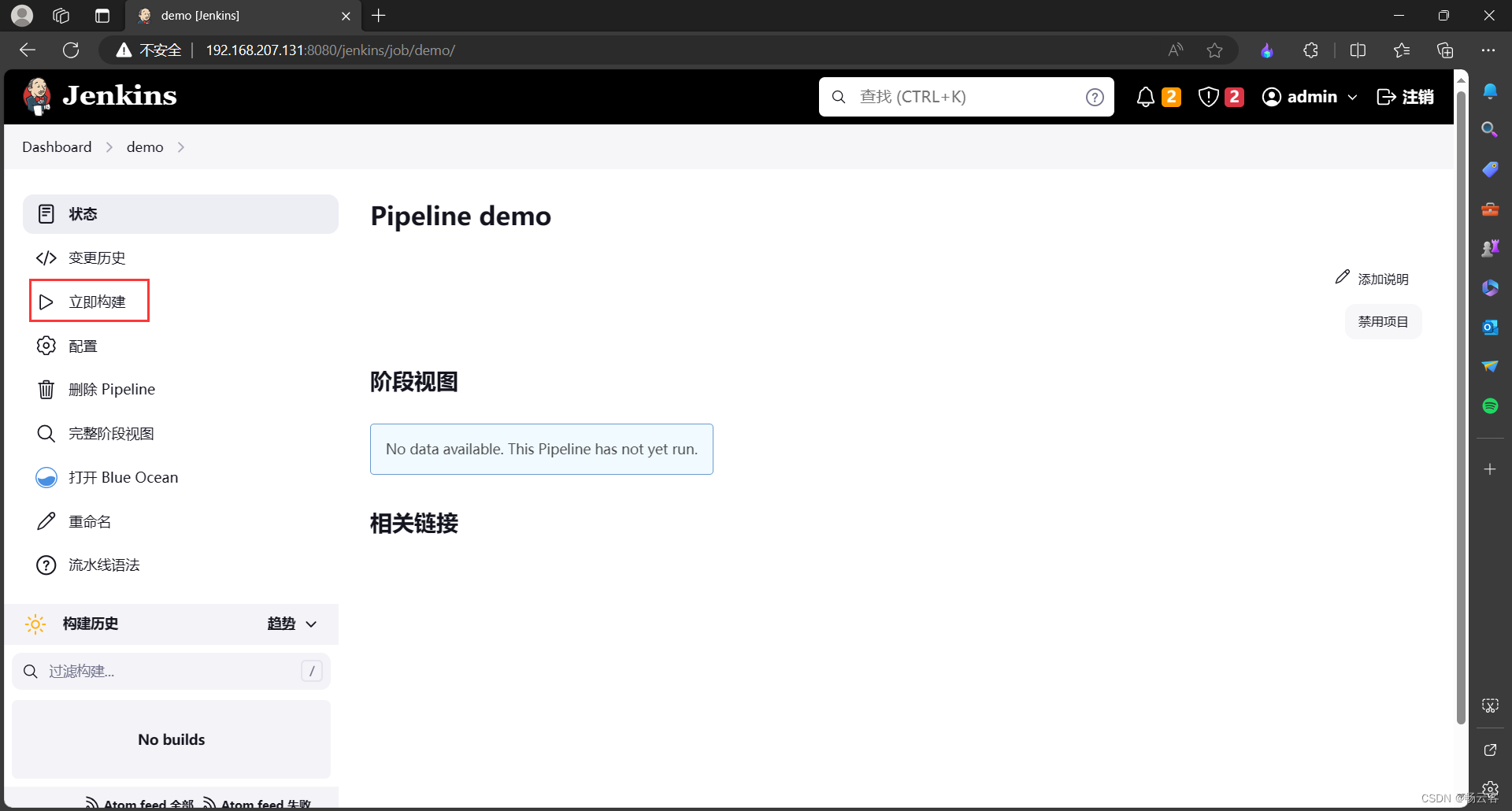Open the collections icon
Viewport: 1512px width, 811px height.
pos(1445,50)
